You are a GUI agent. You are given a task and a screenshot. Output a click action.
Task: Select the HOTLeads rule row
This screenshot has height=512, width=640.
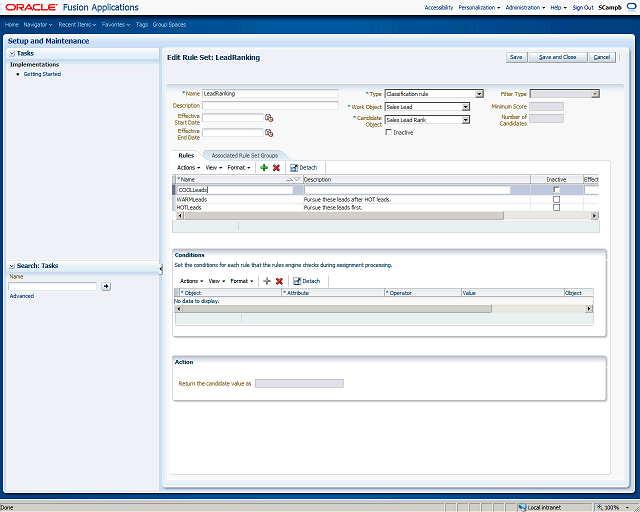(385, 207)
